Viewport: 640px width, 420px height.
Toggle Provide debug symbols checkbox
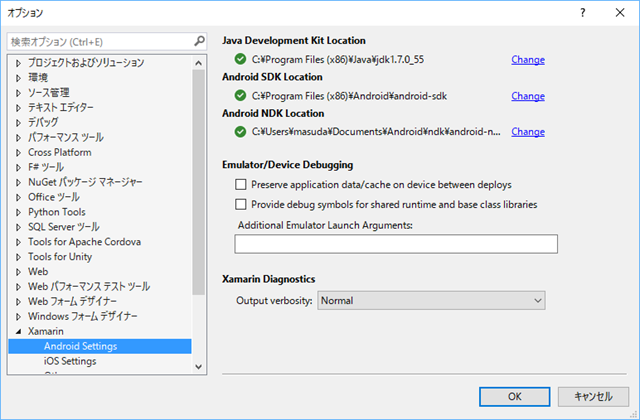[x=241, y=204]
